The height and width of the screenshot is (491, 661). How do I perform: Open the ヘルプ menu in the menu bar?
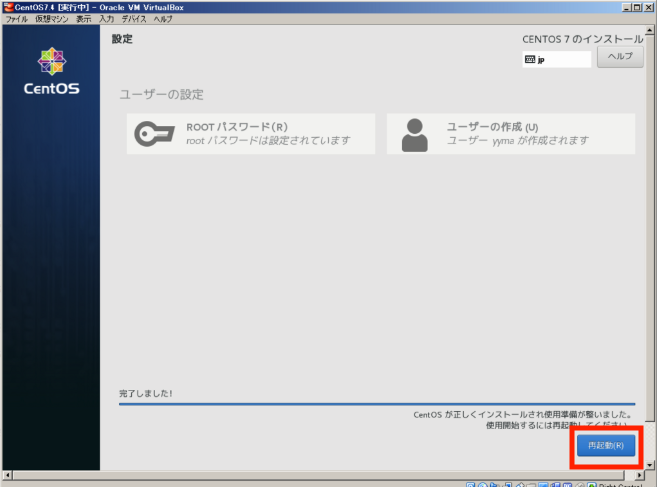pos(163,19)
